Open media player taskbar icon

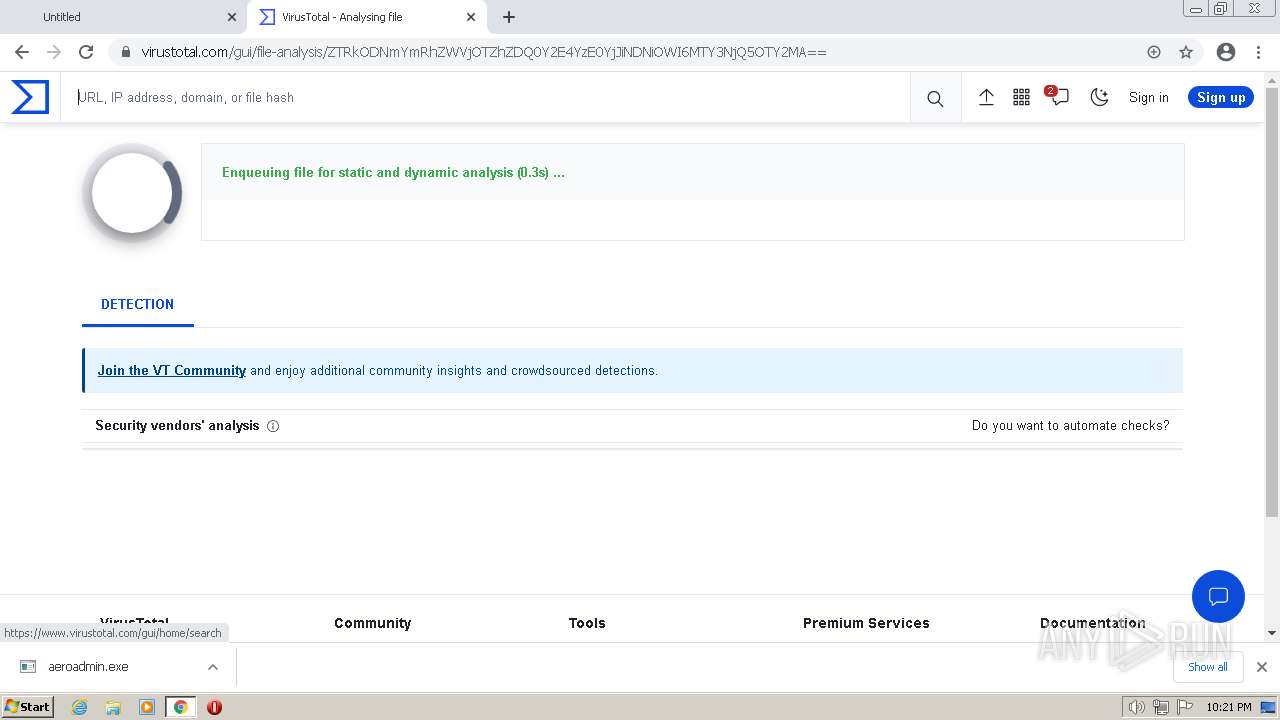147,707
